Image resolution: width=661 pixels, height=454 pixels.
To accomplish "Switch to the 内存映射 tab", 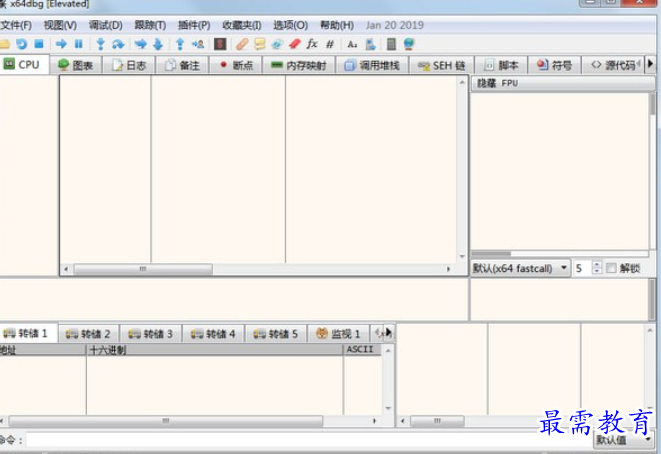I will tap(299, 65).
